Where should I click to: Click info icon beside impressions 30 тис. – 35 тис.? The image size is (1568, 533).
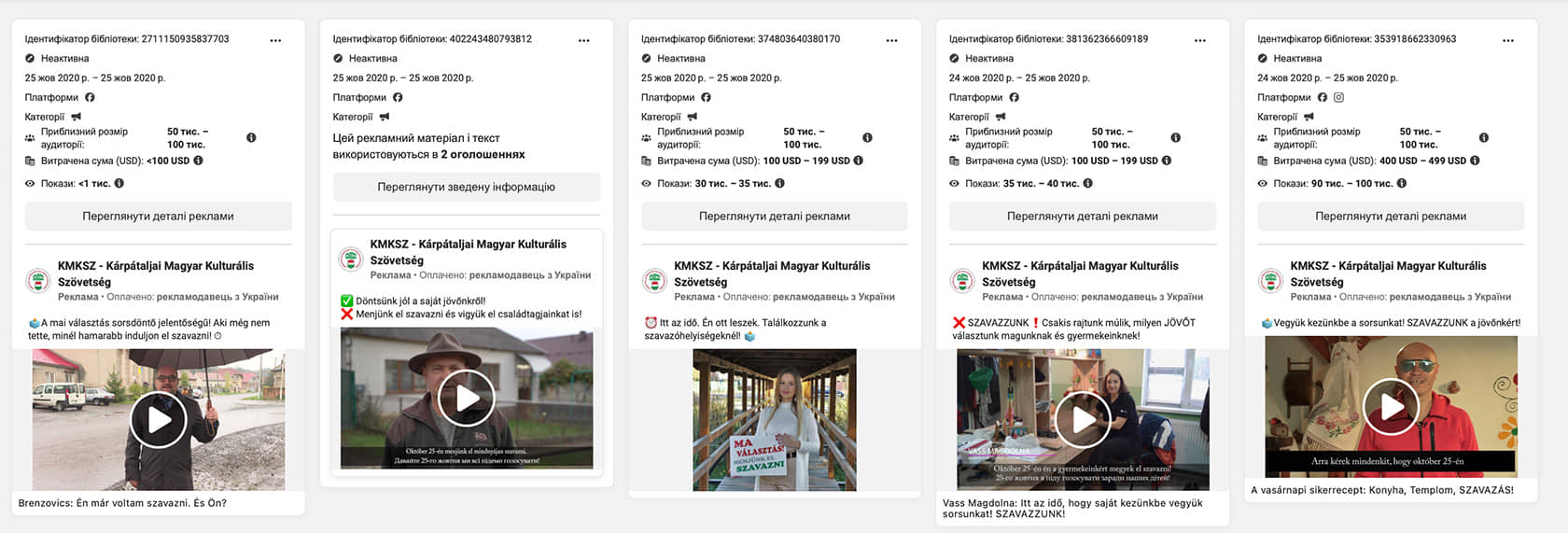778,183
